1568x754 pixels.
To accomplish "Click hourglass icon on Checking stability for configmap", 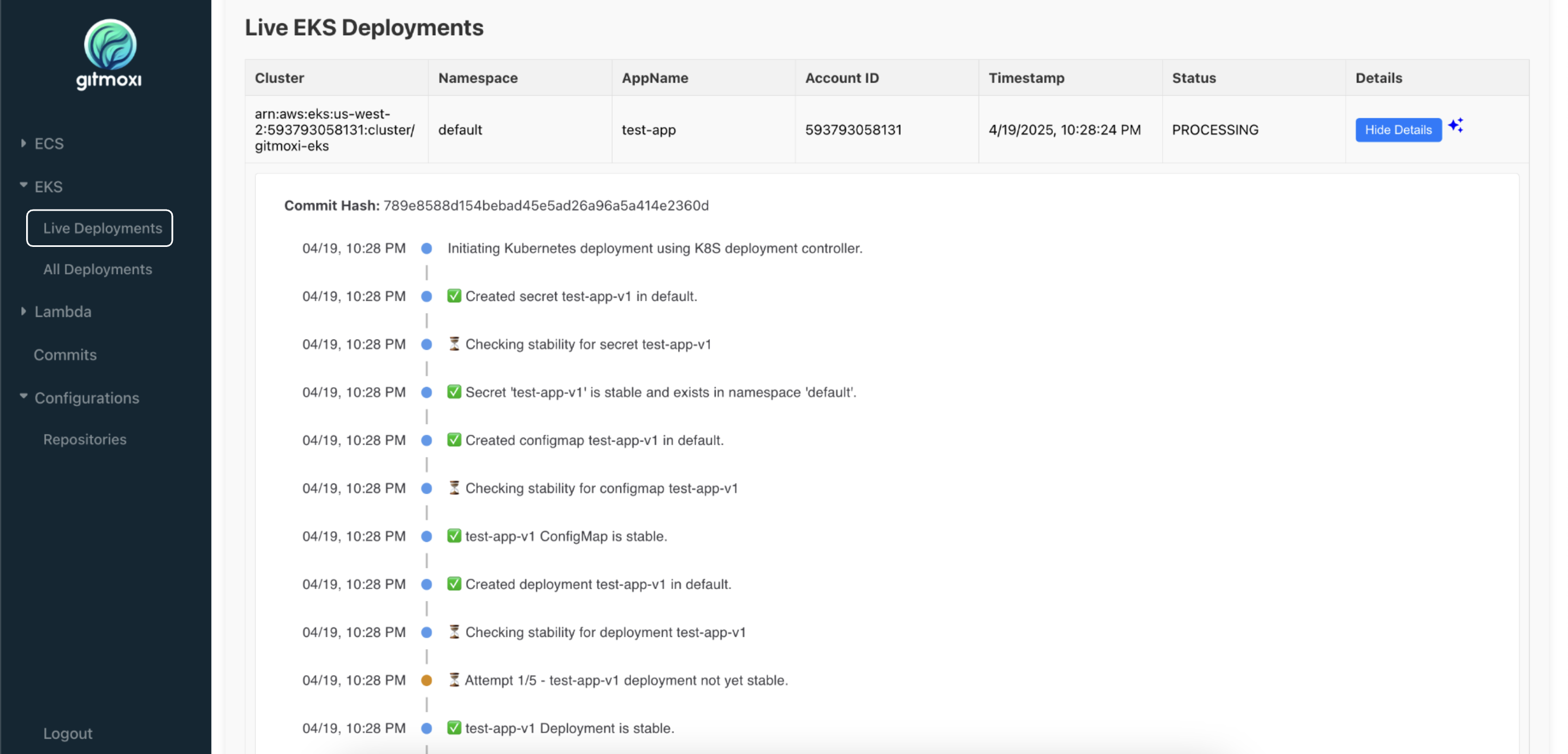I will coord(454,487).
